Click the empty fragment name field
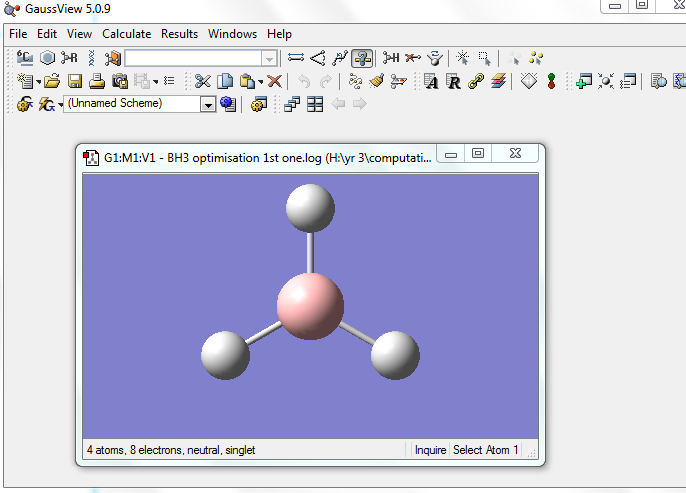686x493 pixels. 193,58
